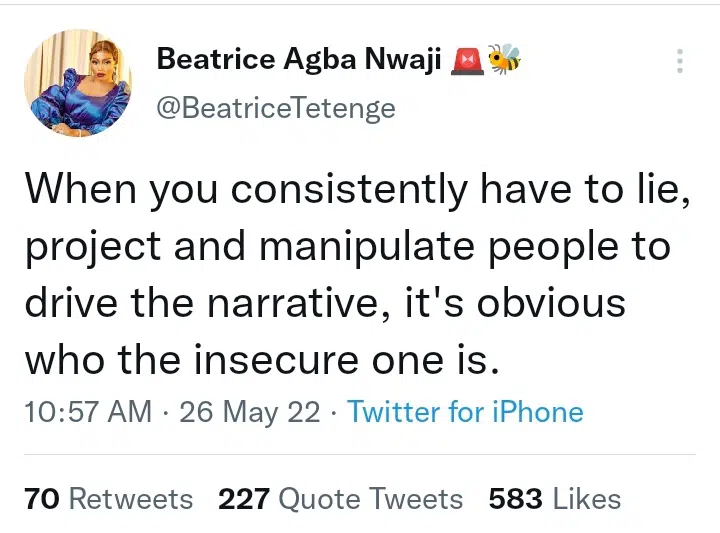
Task: Click the red siren emoji beside the name
Action: click(x=467, y=61)
